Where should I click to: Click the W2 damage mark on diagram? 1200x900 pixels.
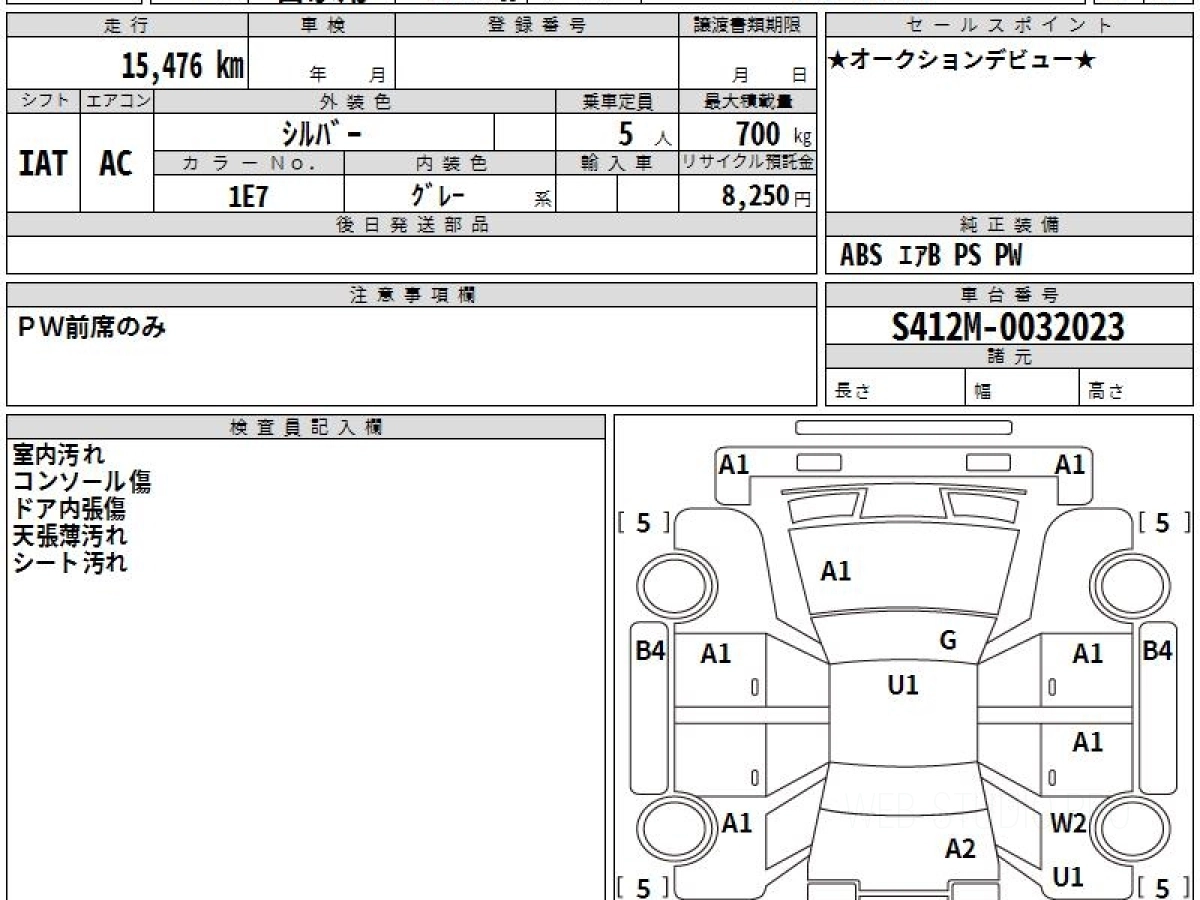point(1069,823)
